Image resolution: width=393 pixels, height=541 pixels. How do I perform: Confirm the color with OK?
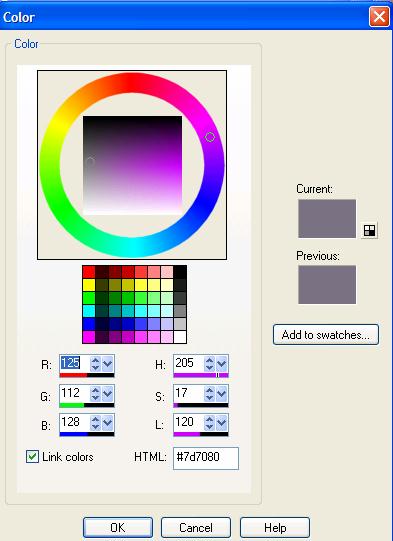(118, 528)
